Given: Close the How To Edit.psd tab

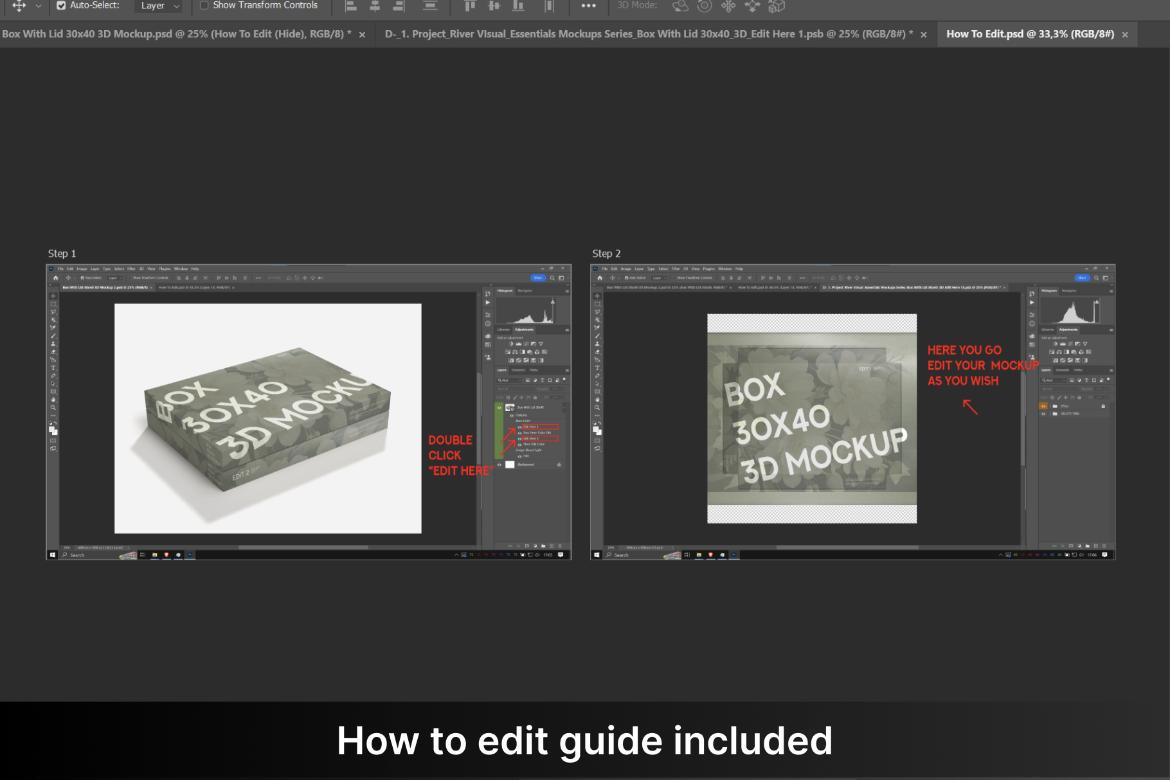Looking at the screenshot, I should (1125, 34).
